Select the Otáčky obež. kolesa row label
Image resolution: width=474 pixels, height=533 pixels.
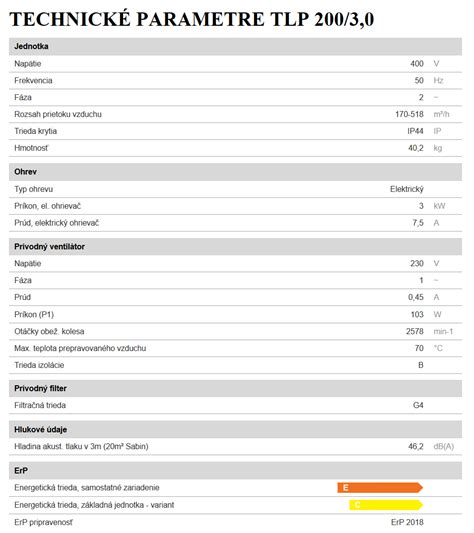[x=49, y=331]
